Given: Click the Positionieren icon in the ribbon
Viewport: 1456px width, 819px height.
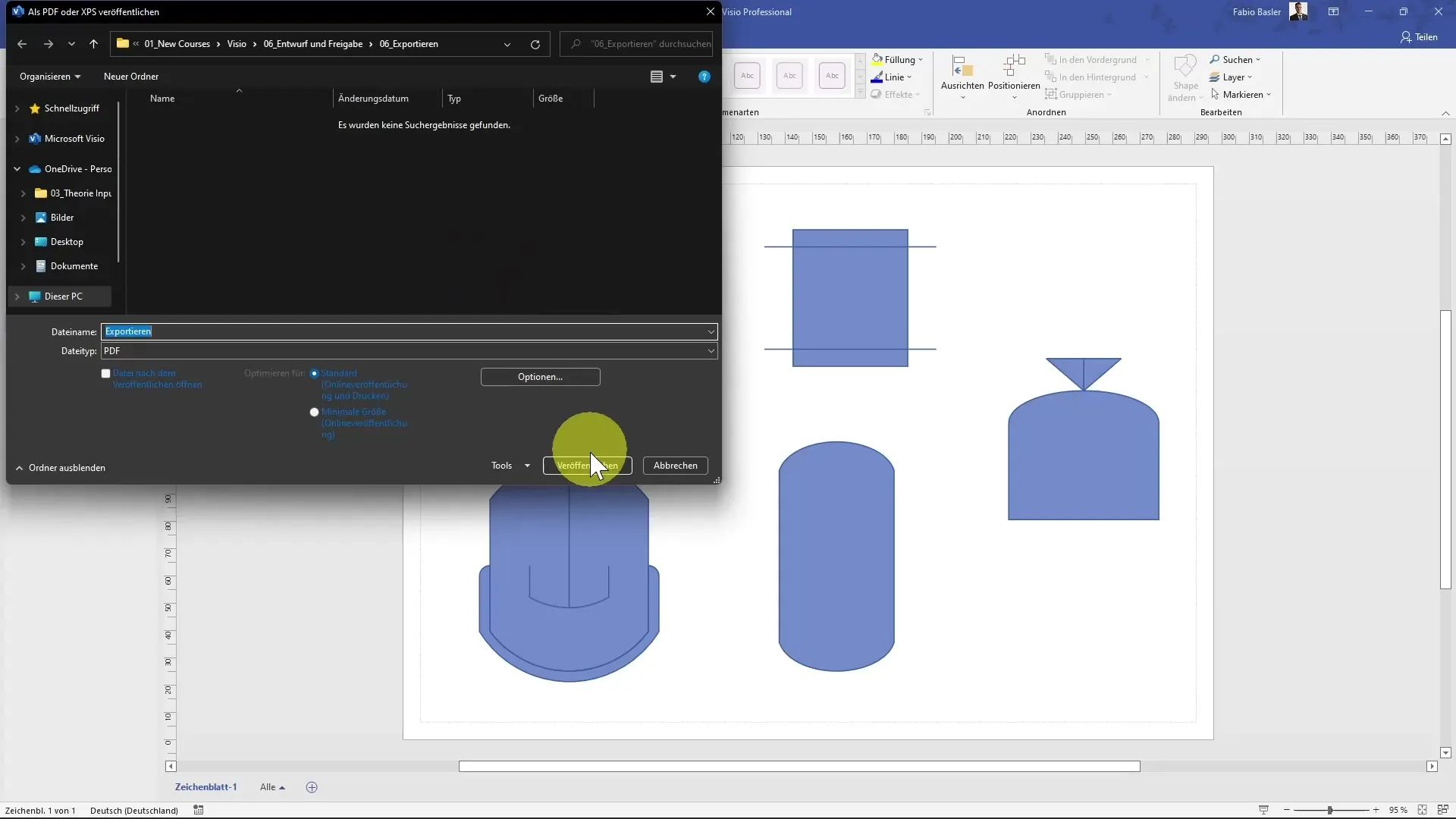Looking at the screenshot, I should [1014, 67].
